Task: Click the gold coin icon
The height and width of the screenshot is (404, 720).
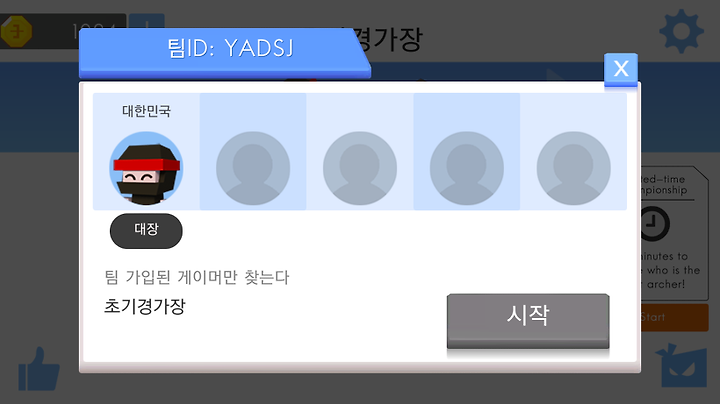Action: pyautogui.click(x=17, y=31)
